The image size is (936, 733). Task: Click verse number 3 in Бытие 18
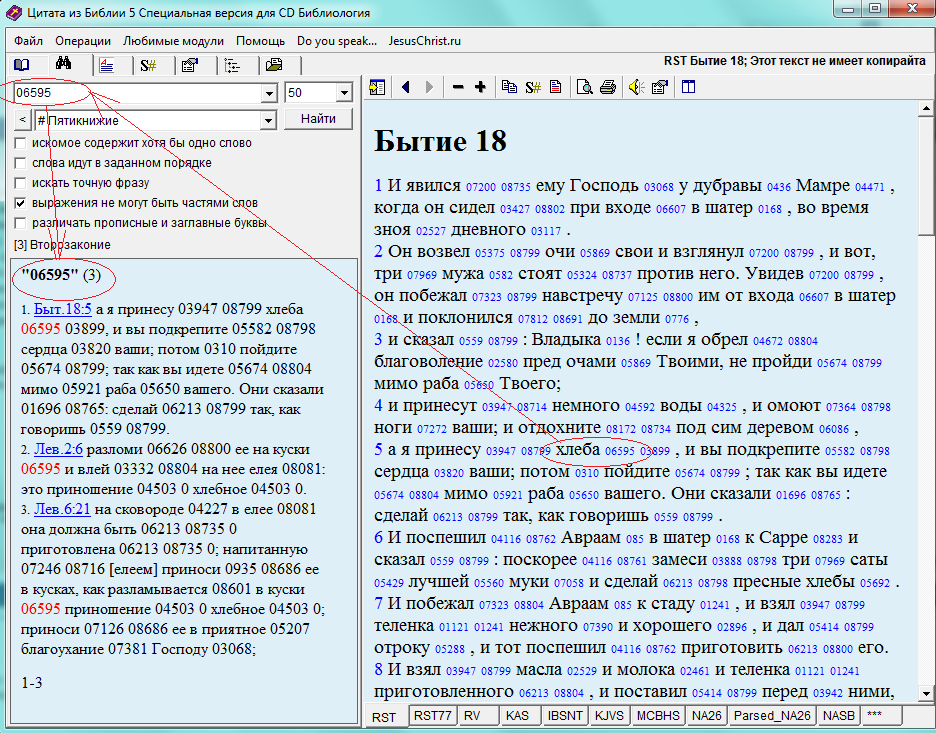click(x=378, y=340)
